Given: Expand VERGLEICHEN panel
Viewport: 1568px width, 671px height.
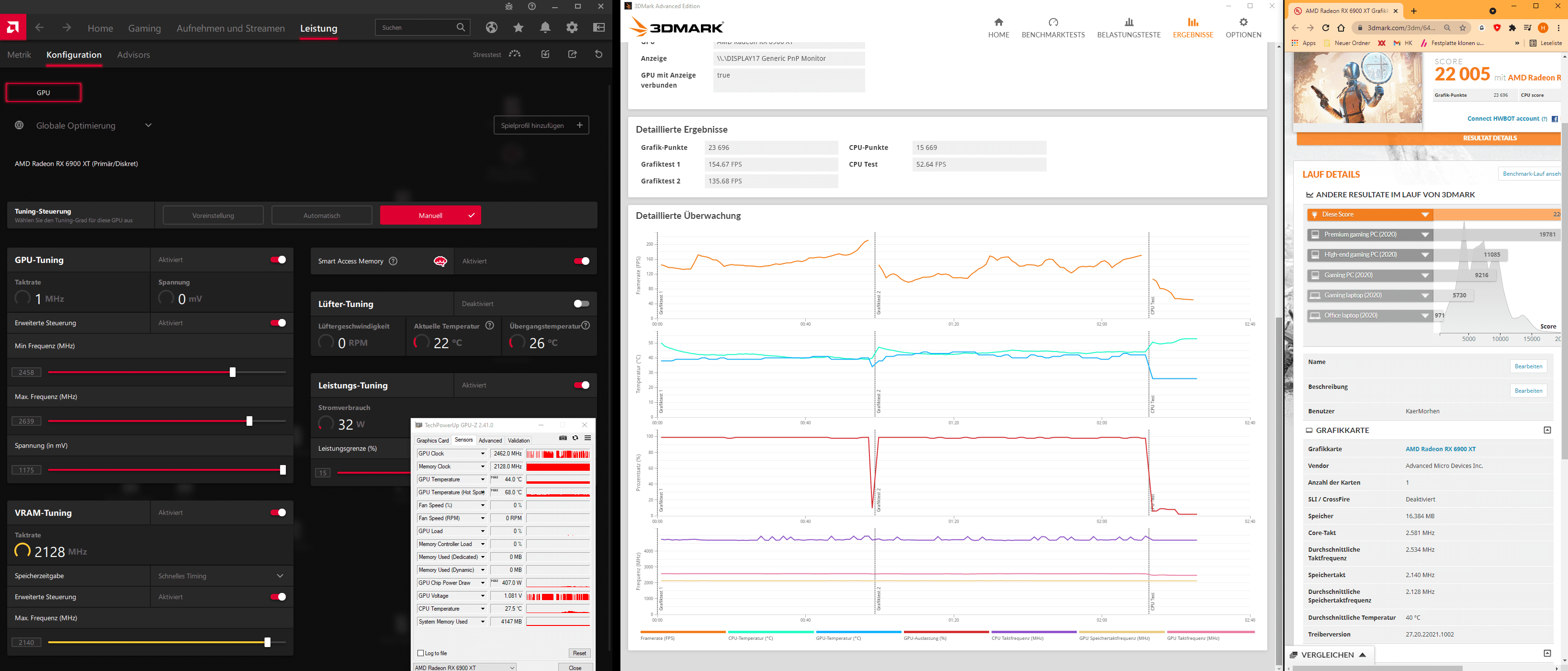Looking at the screenshot, I should pyautogui.click(x=1330, y=655).
